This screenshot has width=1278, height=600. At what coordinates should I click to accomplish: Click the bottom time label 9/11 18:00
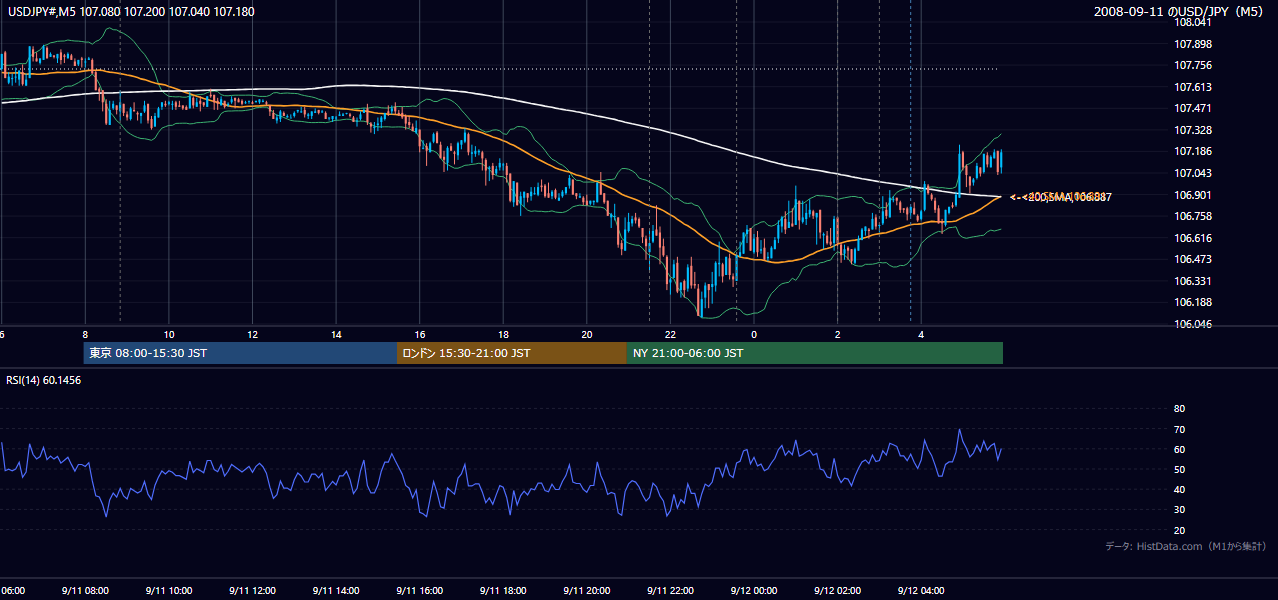click(503, 590)
